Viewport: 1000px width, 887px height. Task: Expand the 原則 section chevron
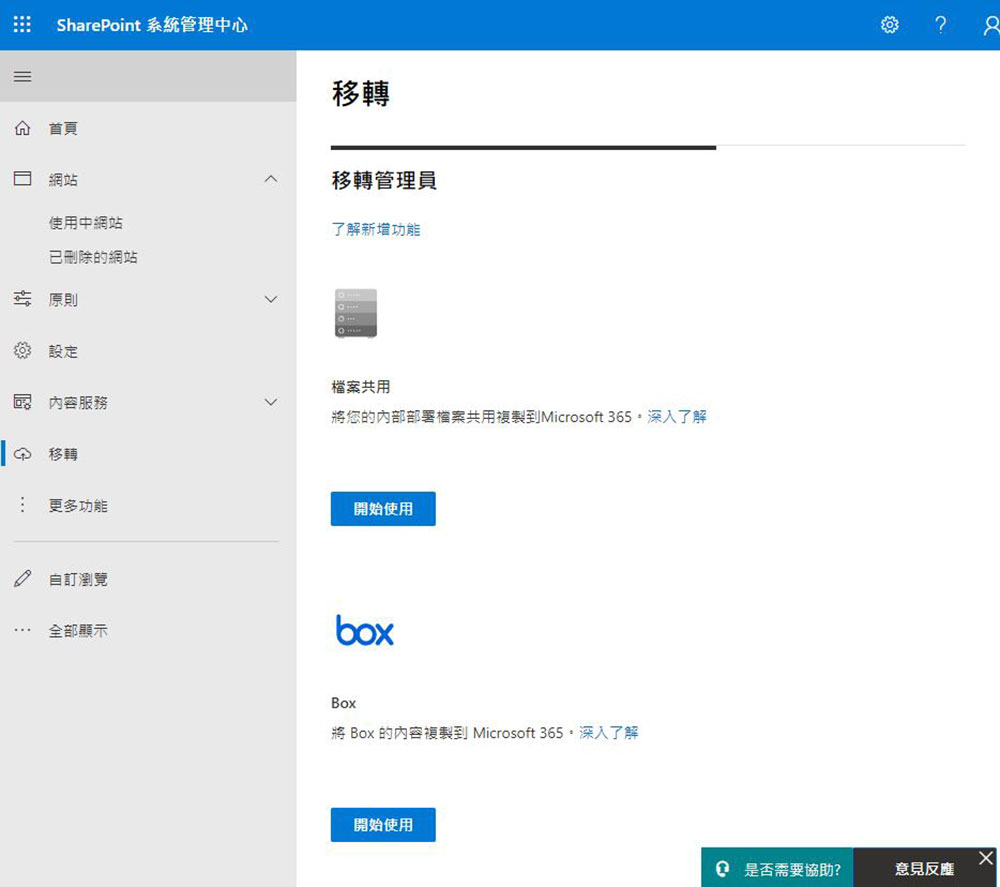[x=270, y=299]
